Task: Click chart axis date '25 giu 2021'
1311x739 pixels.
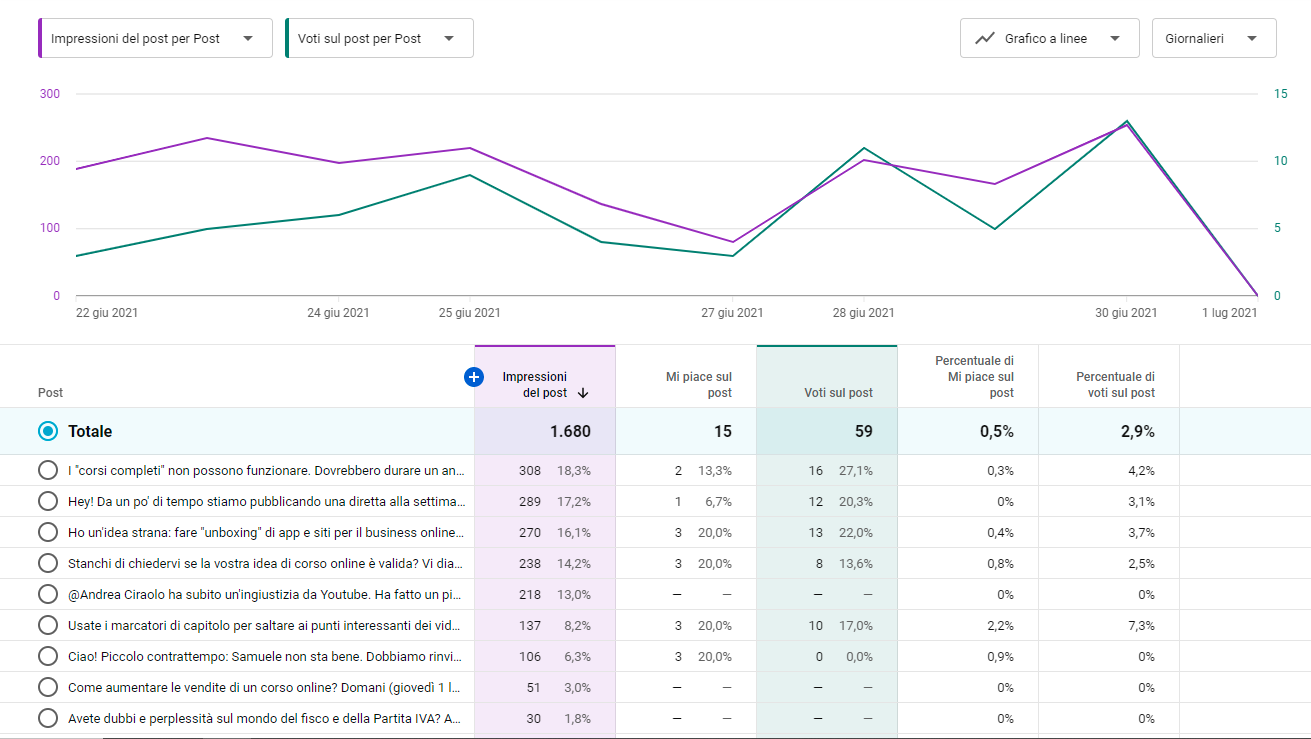Action: tap(470, 313)
